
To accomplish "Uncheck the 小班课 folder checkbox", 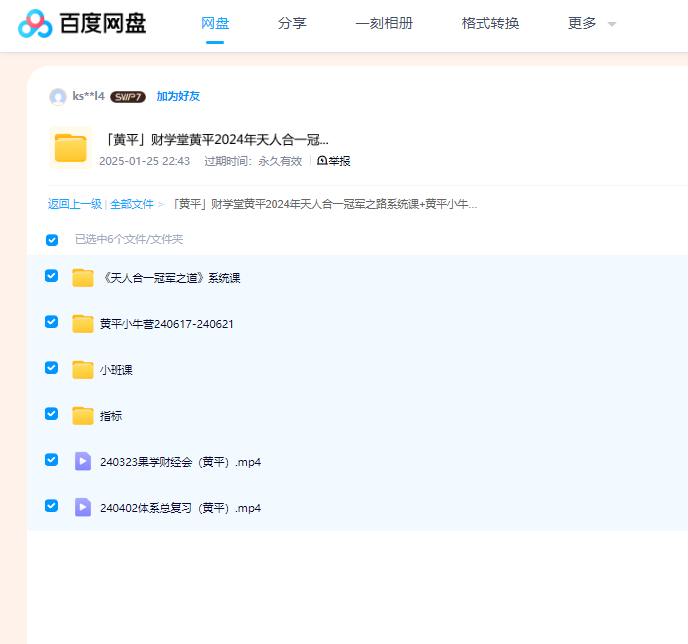I will click(x=51, y=368).
